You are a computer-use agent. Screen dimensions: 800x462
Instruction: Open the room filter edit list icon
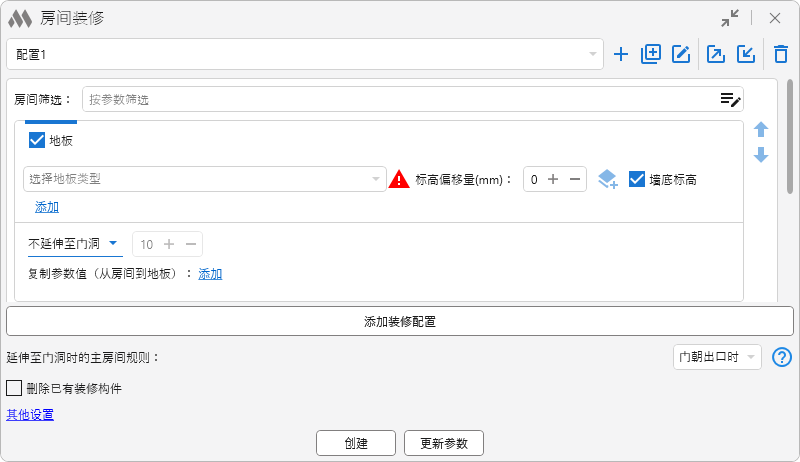730,99
